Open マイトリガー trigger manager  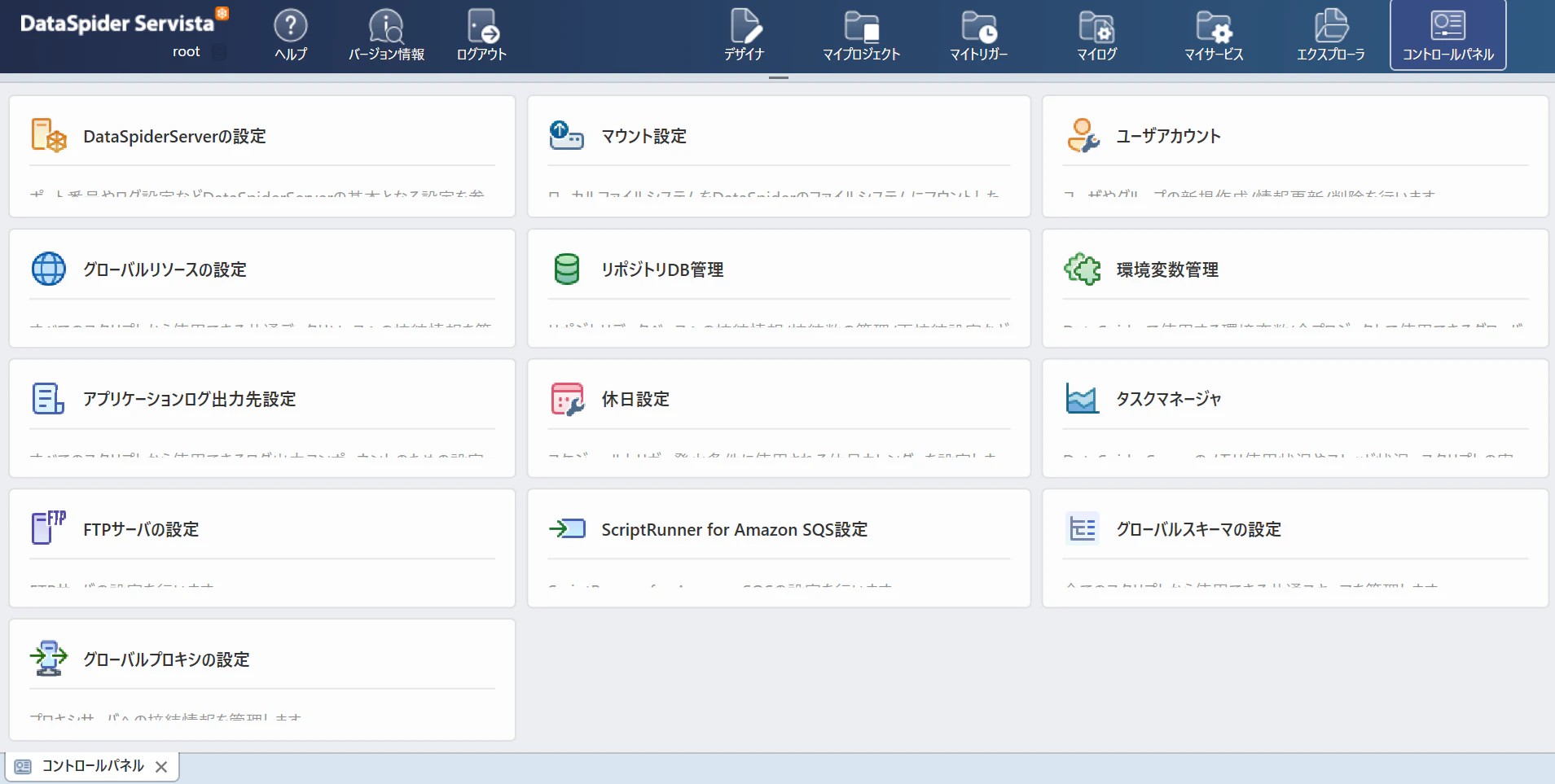coord(978,35)
